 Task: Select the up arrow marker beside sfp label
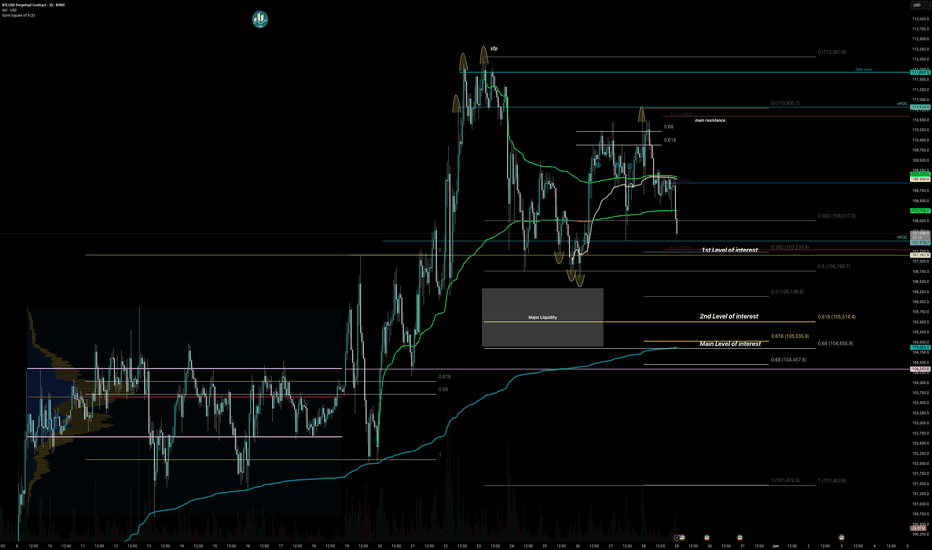pyautogui.click(x=484, y=55)
